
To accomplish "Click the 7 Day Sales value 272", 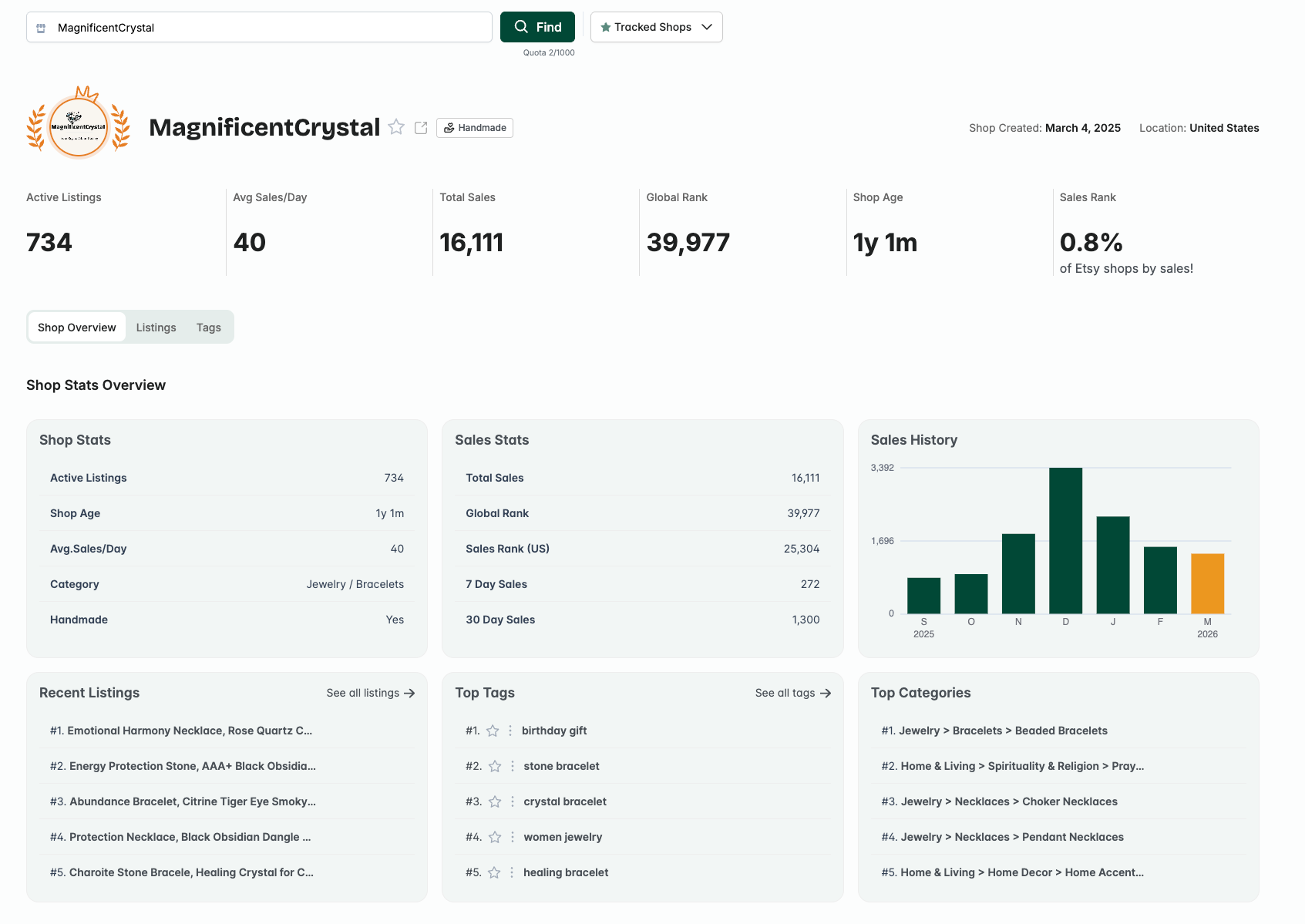I will click(810, 584).
